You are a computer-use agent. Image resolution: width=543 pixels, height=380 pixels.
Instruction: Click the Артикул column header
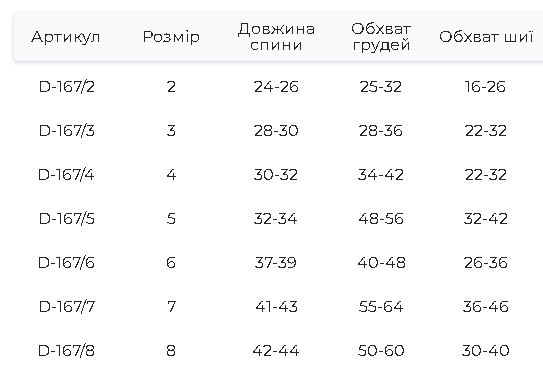pyautogui.click(x=65, y=37)
